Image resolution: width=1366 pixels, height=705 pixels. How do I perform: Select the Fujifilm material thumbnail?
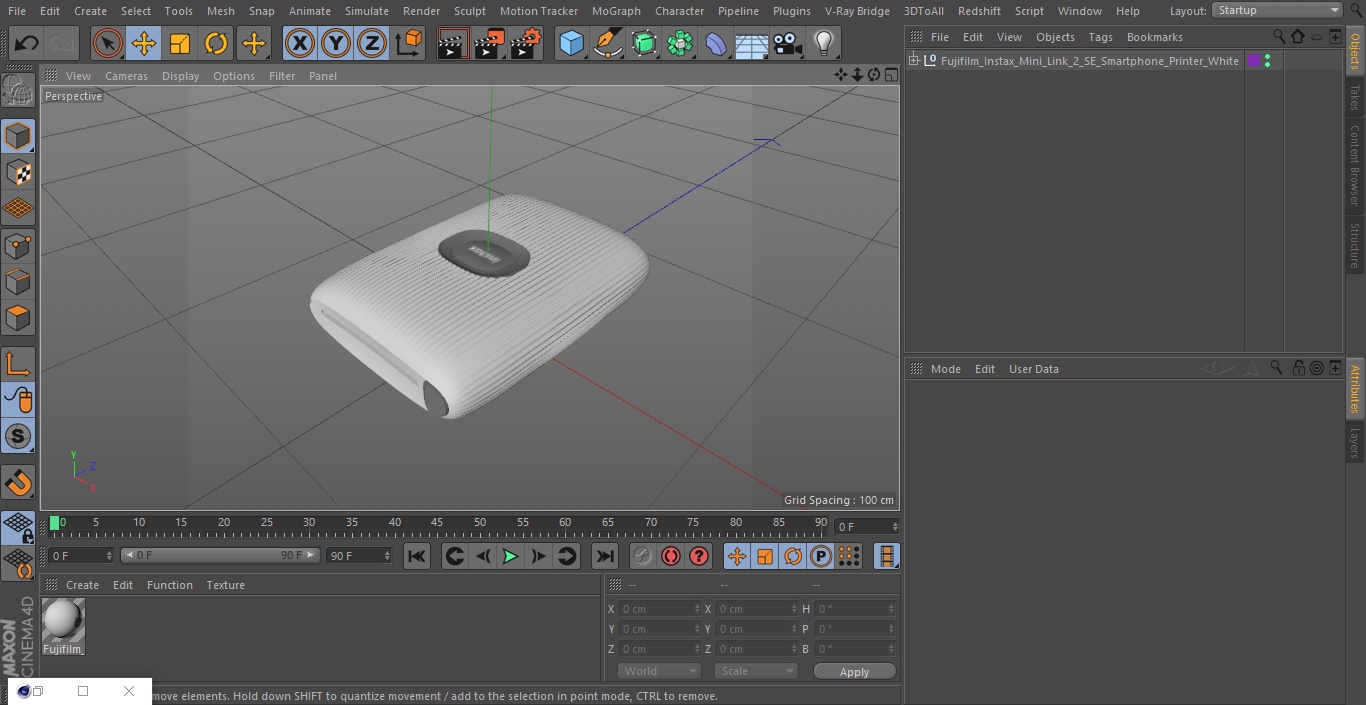tap(63, 621)
